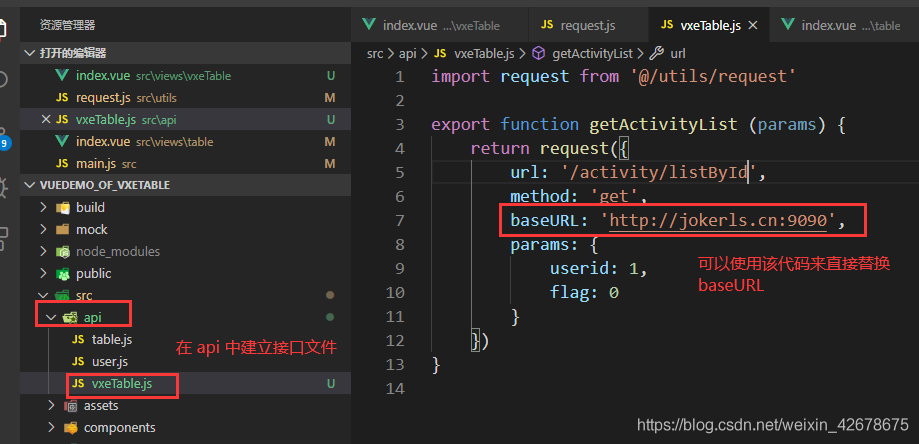Image resolution: width=919 pixels, height=444 pixels.
Task: Open the http://jokerls.cn:9090 link in code
Action: (x=718, y=220)
